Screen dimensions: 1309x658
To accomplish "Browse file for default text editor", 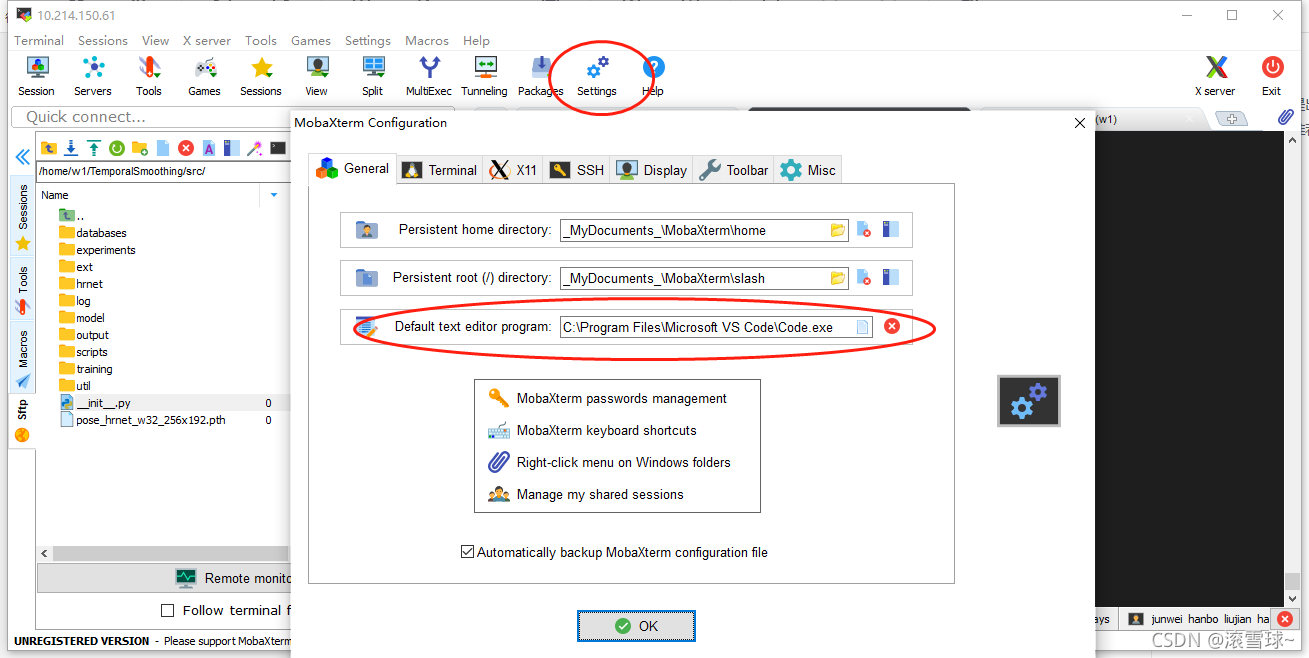I will point(862,327).
